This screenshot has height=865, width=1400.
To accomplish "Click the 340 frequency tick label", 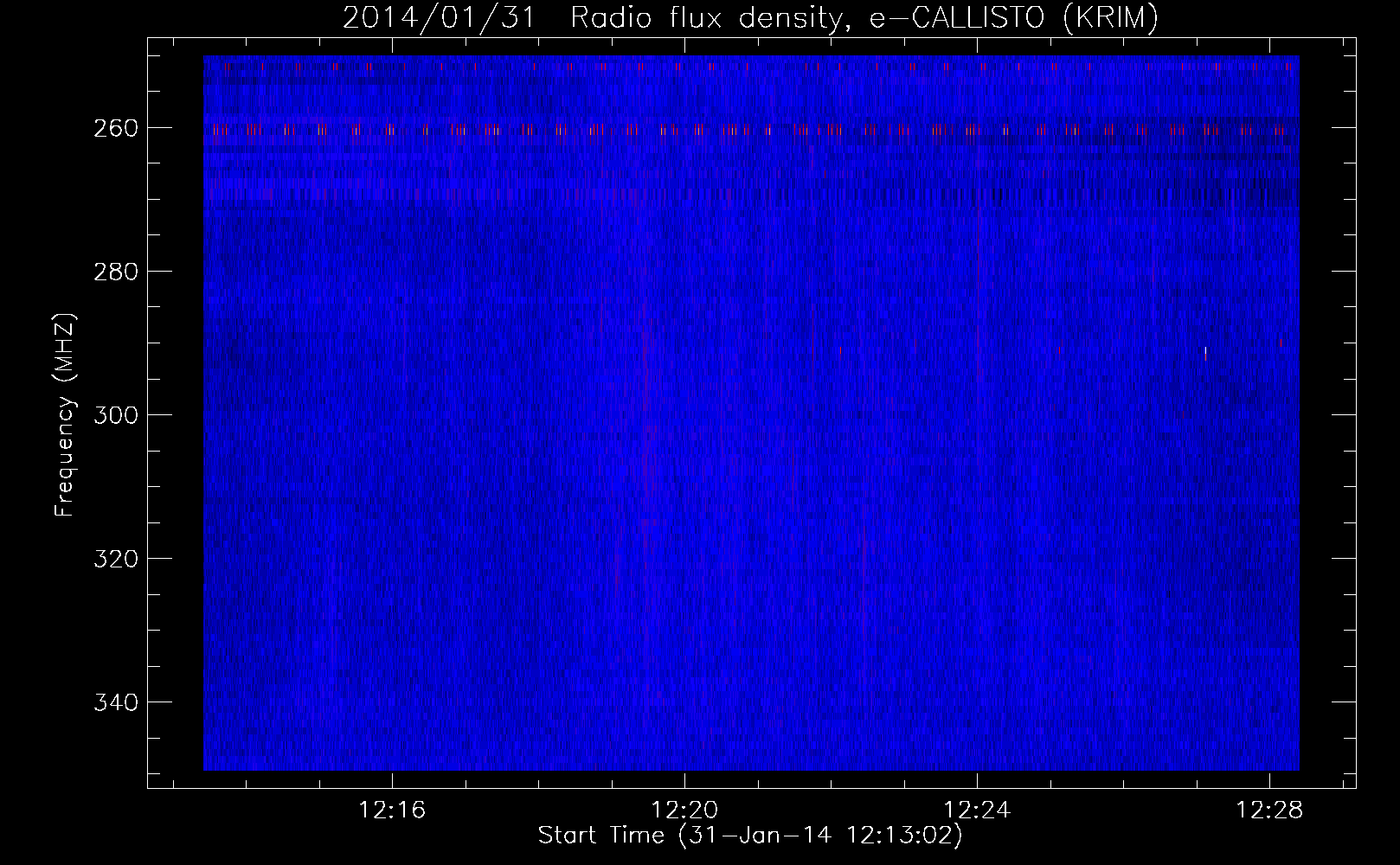I will tap(115, 702).
